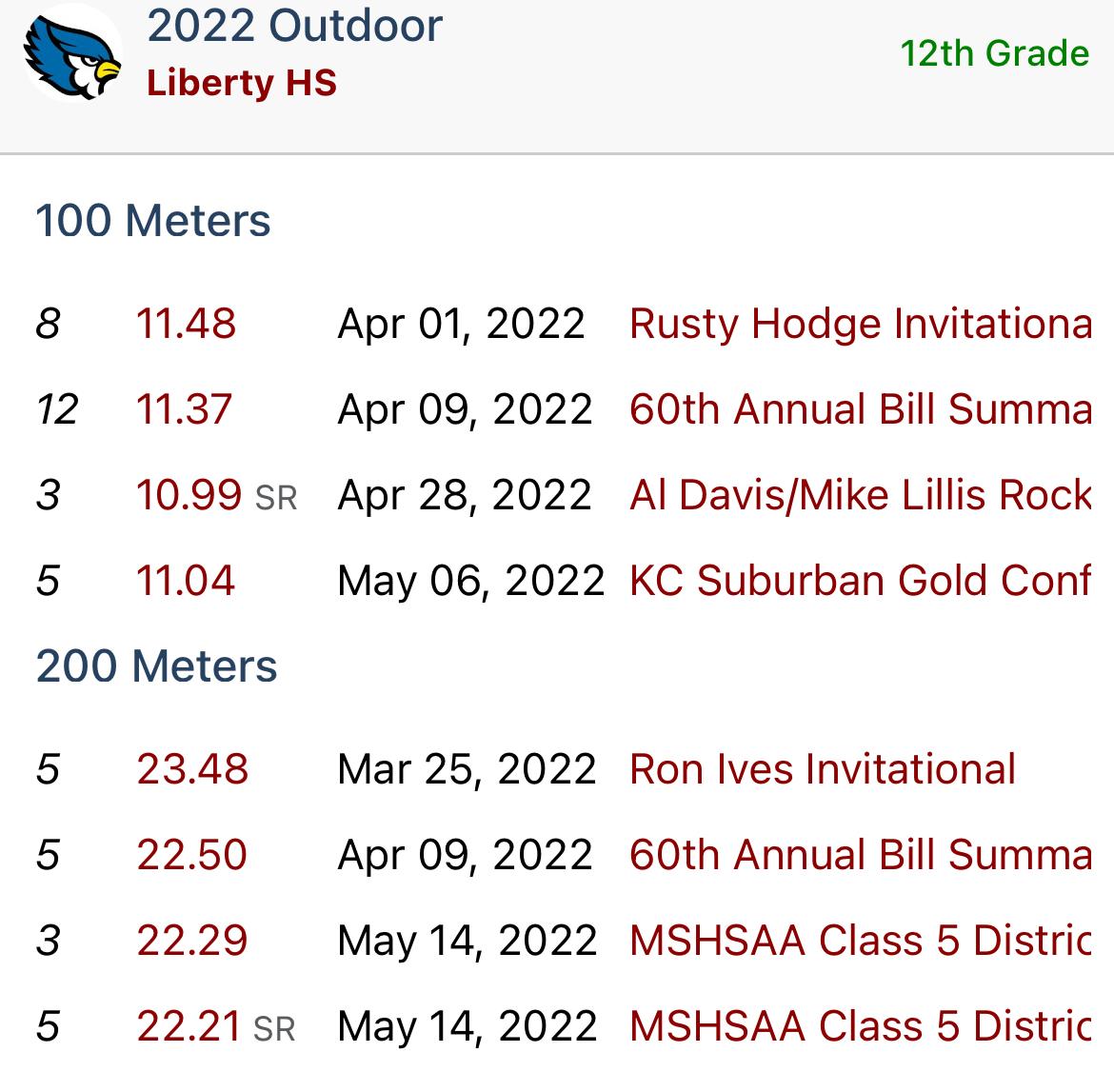1114x1092 pixels.
Task: Open Al Davis/Mike Lillis meet link
Action: [x=861, y=494]
